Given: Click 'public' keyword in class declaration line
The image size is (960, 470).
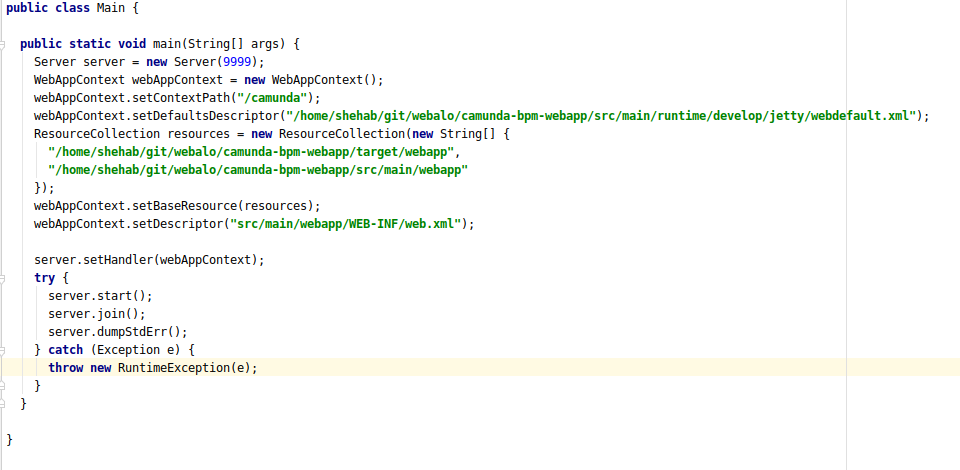Looking at the screenshot, I should [27, 9].
